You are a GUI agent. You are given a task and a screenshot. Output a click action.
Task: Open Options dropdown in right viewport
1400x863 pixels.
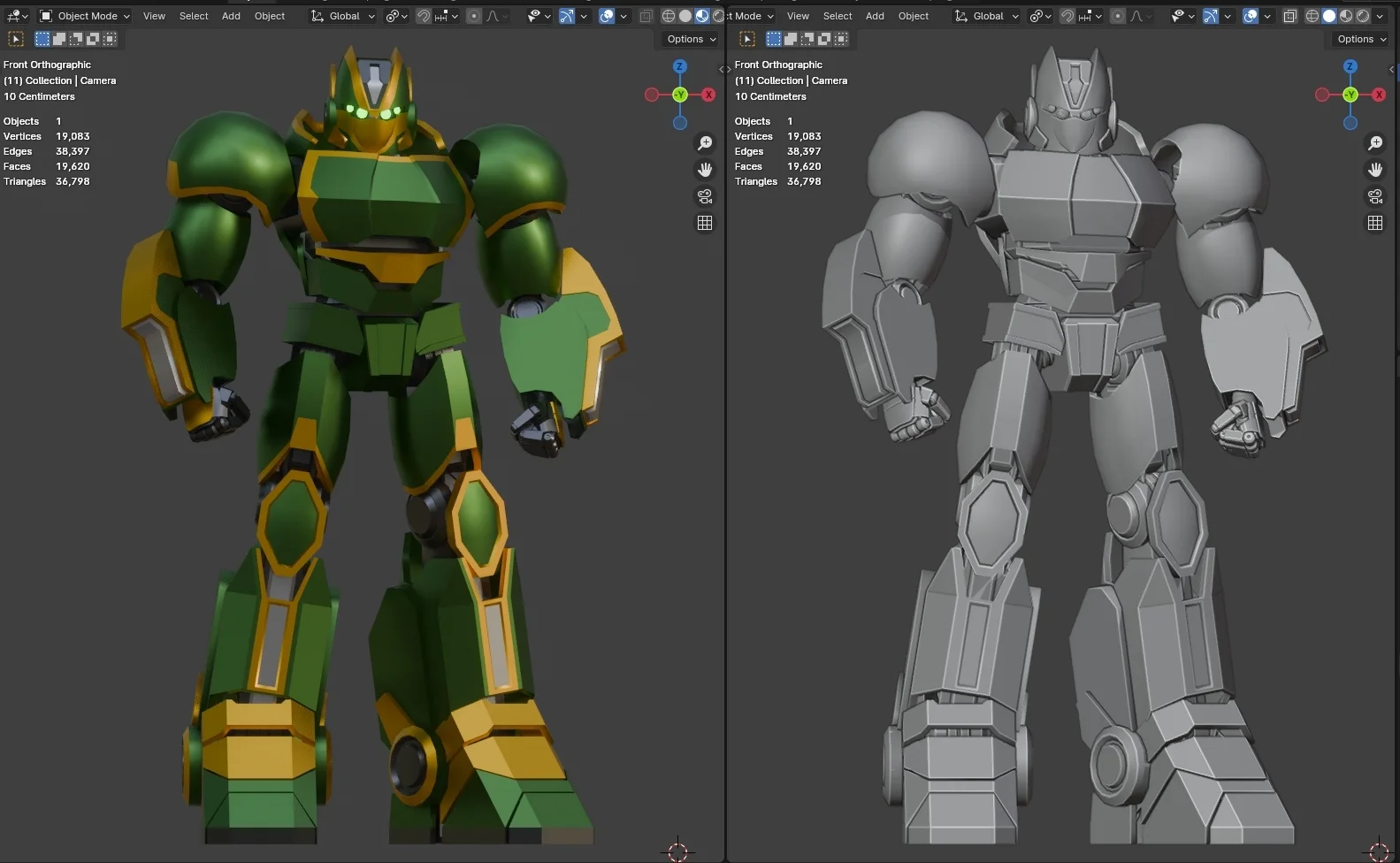(x=1362, y=39)
